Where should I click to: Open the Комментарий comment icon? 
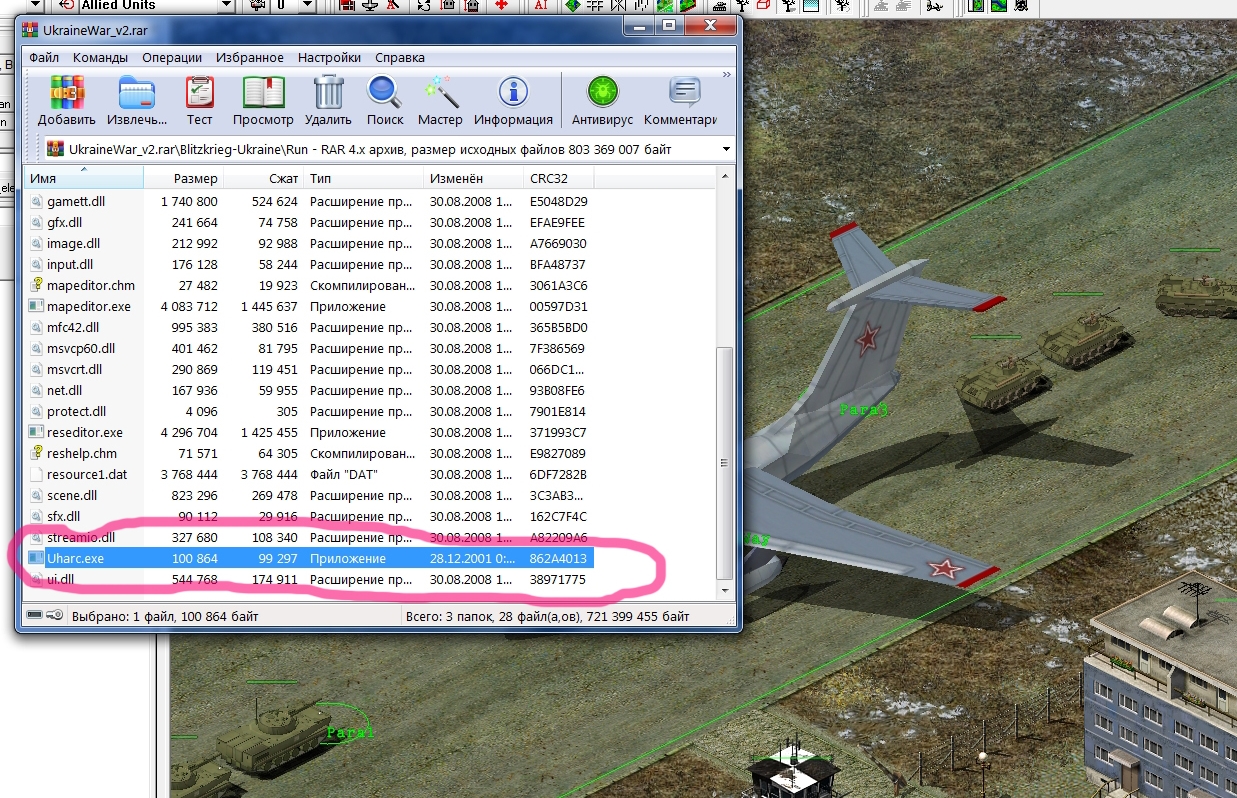coord(683,95)
